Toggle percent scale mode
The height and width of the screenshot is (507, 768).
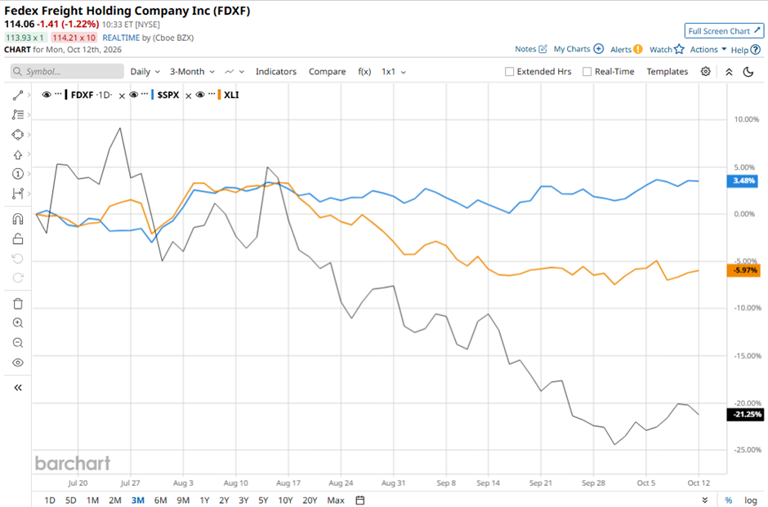coord(728,500)
